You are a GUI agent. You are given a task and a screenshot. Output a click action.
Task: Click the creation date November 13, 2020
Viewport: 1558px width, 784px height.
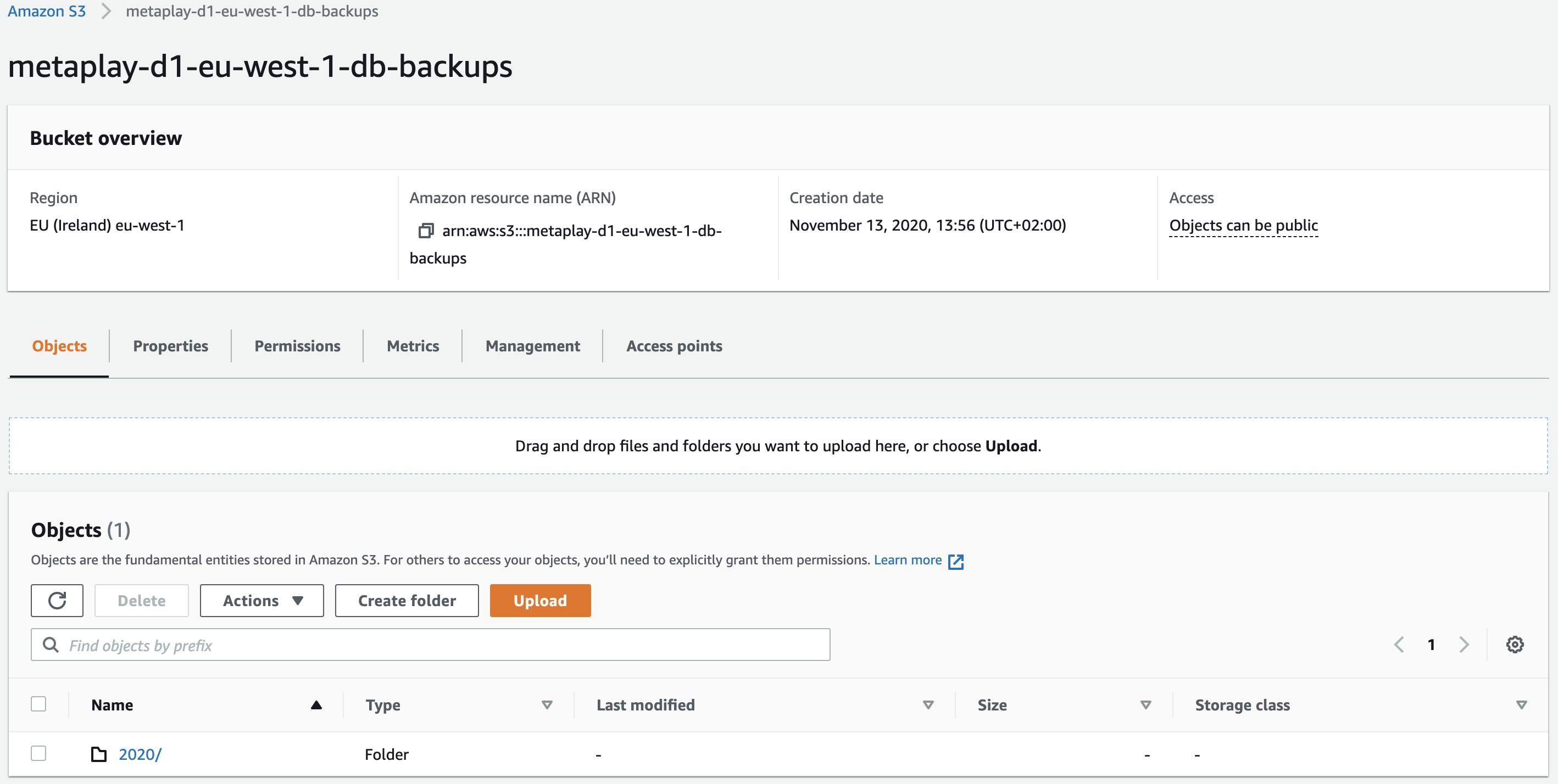[928, 226]
